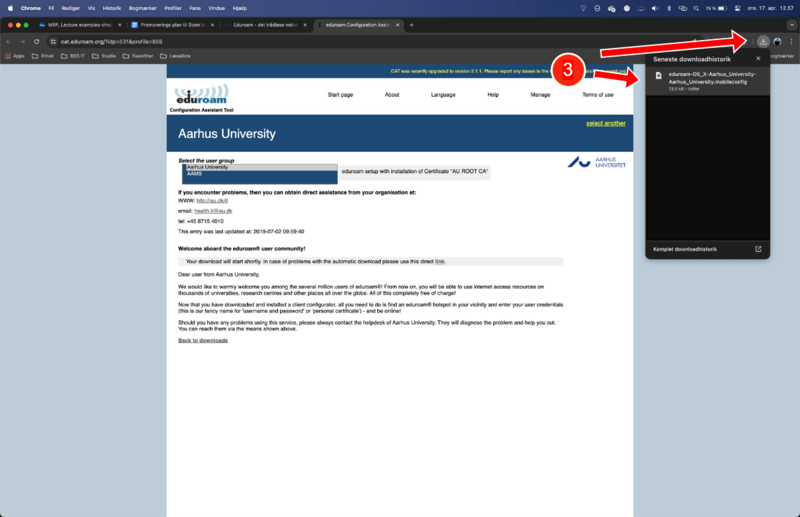The width and height of the screenshot is (800, 517).
Task: Close the Seneste downloadhistorik popup
Action: (758, 58)
